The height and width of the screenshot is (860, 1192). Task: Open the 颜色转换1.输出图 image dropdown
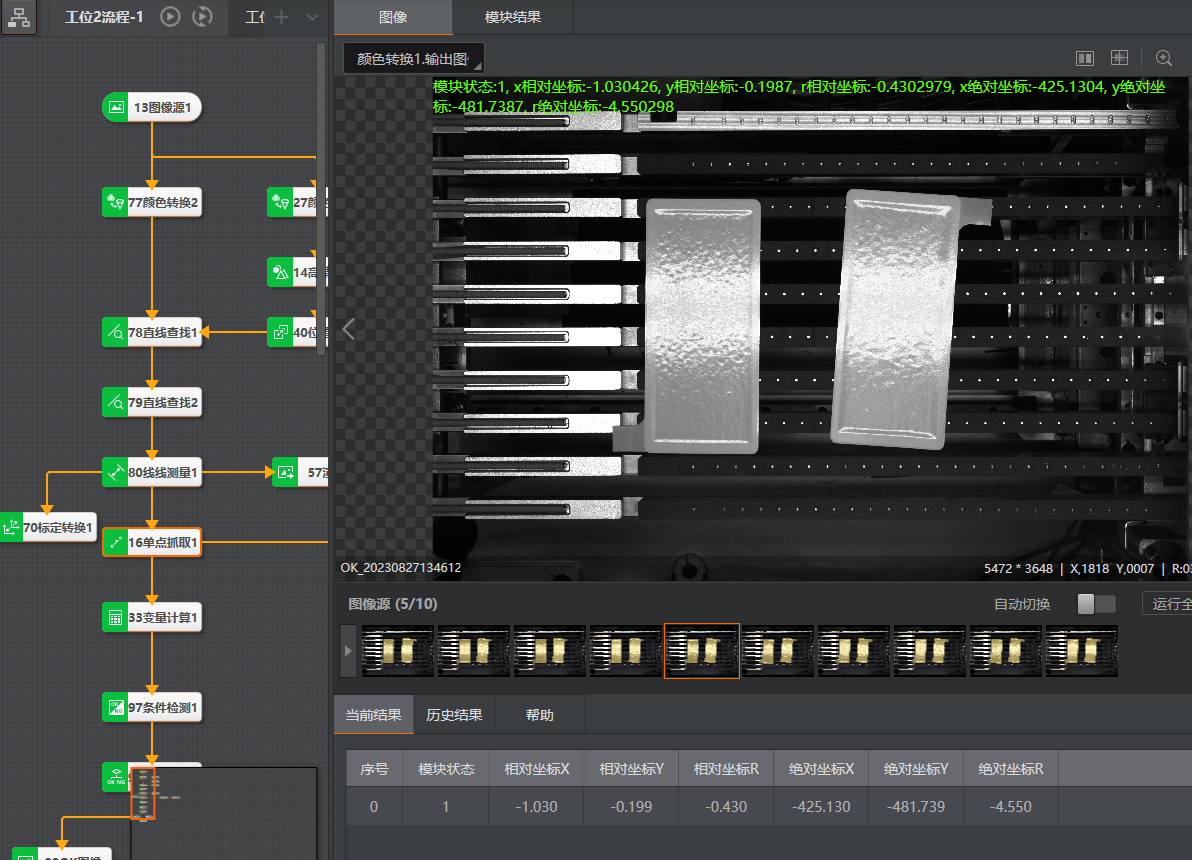pyautogui.click(x=413, y=59)
